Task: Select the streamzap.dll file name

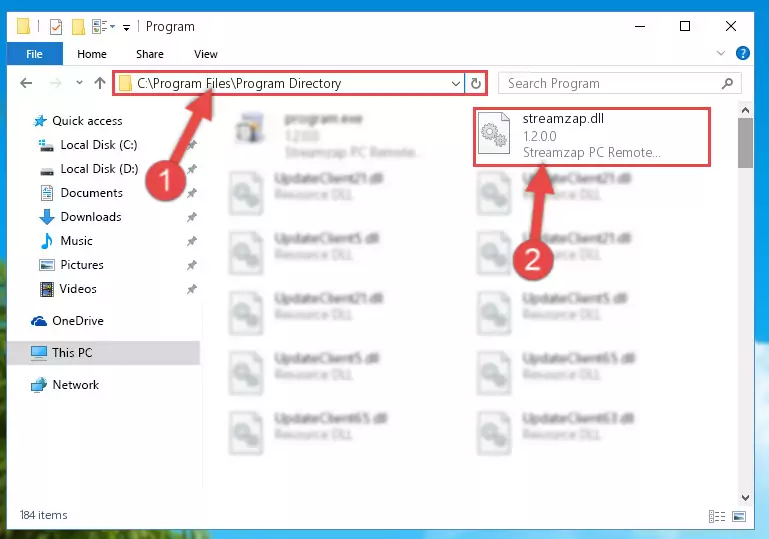Action: (563, 119)
